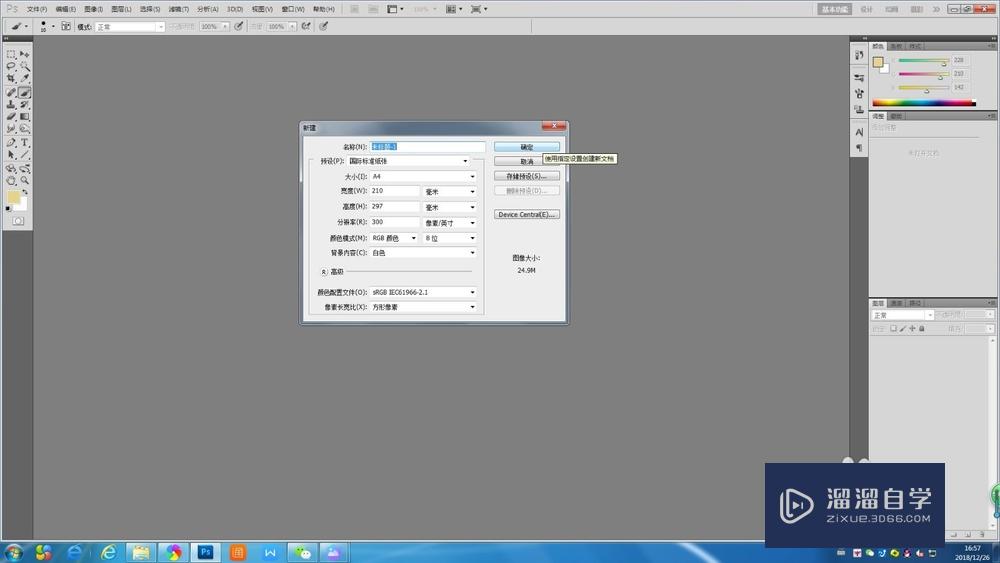Click foreground color swatch in toolbox

click(x=13, y=197)
